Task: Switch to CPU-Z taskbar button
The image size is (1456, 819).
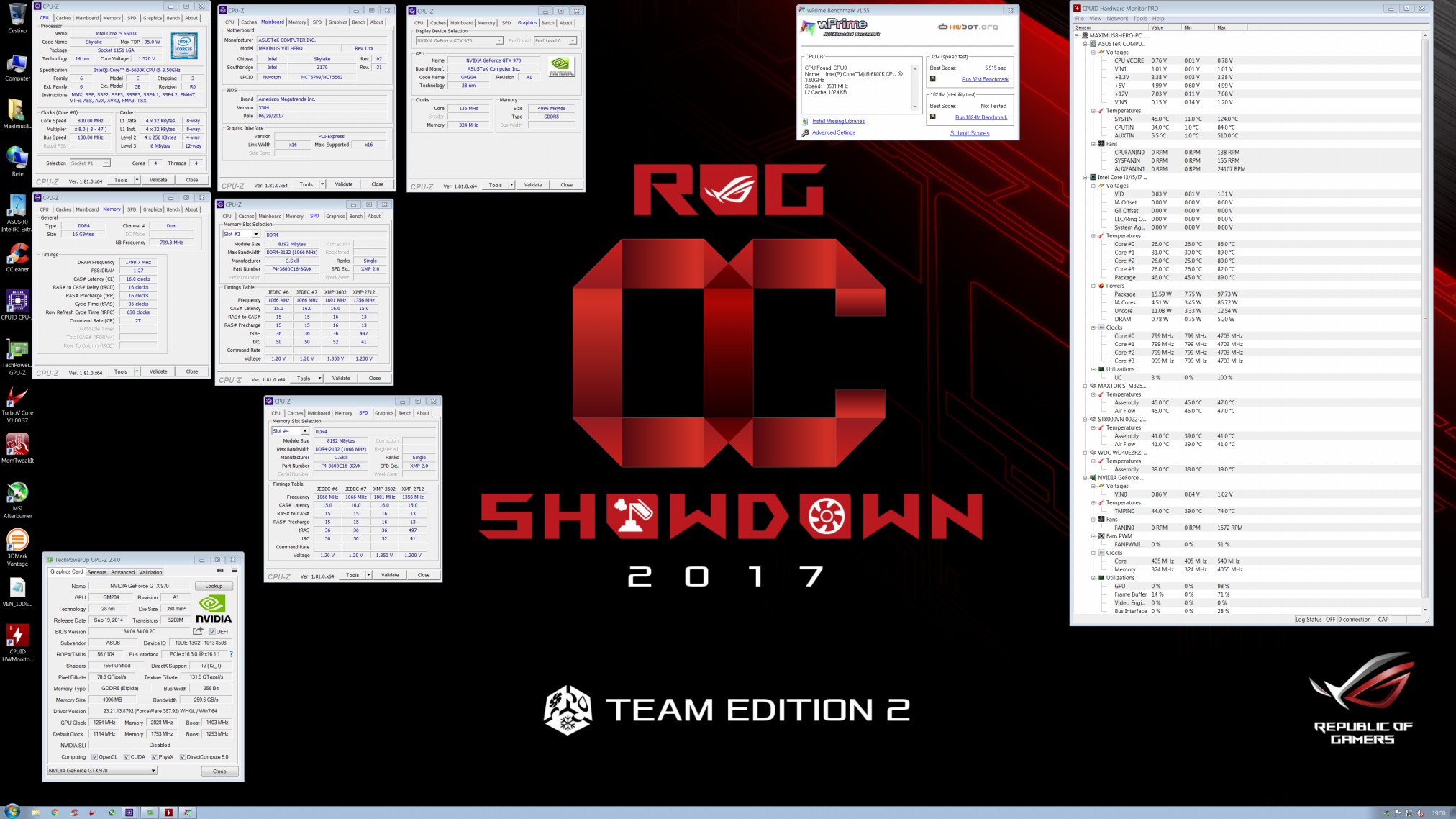Action: (x=129, y=813)
